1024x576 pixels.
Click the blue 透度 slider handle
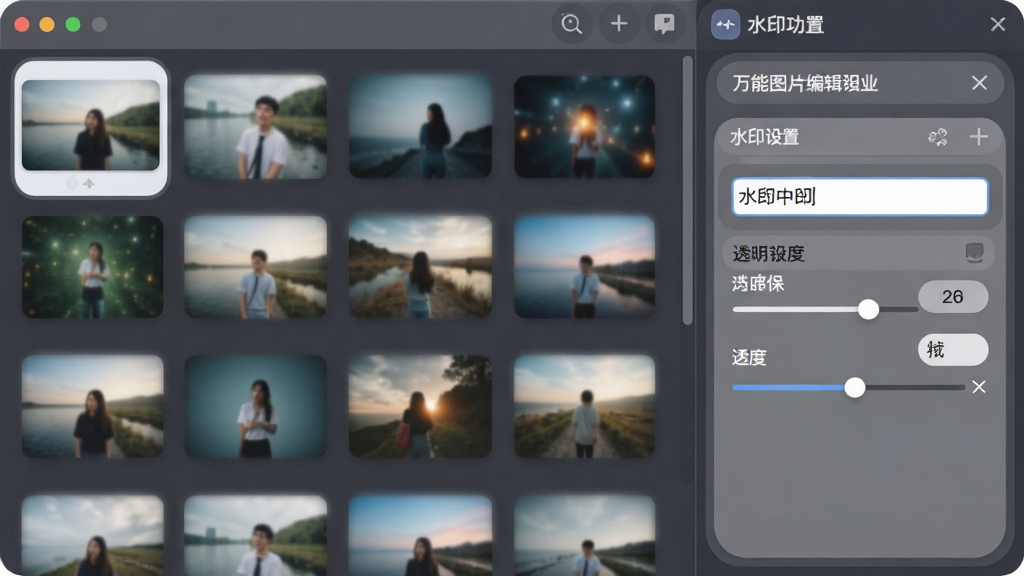click(854, 387)
